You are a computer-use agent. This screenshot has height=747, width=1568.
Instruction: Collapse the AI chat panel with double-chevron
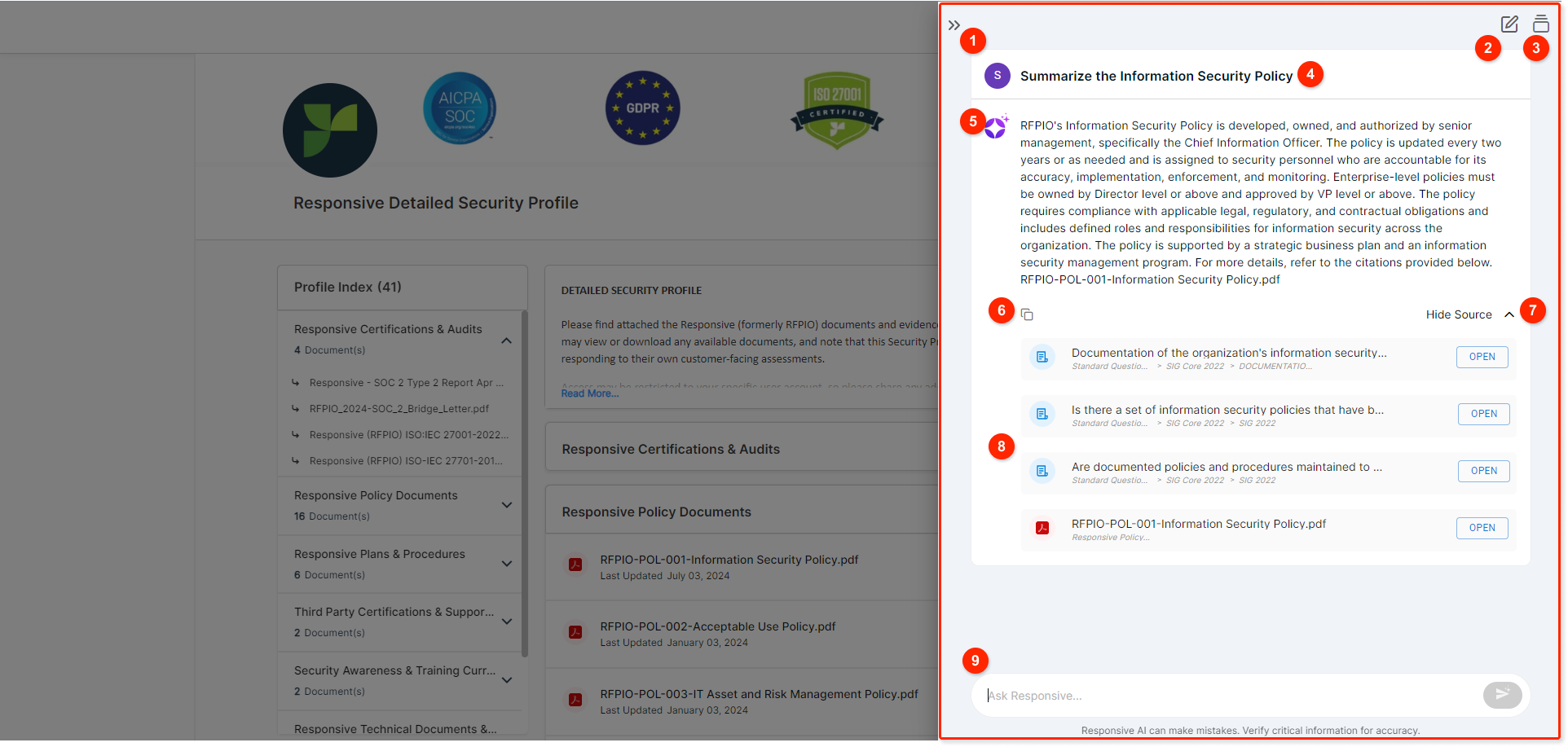point(954,25)
